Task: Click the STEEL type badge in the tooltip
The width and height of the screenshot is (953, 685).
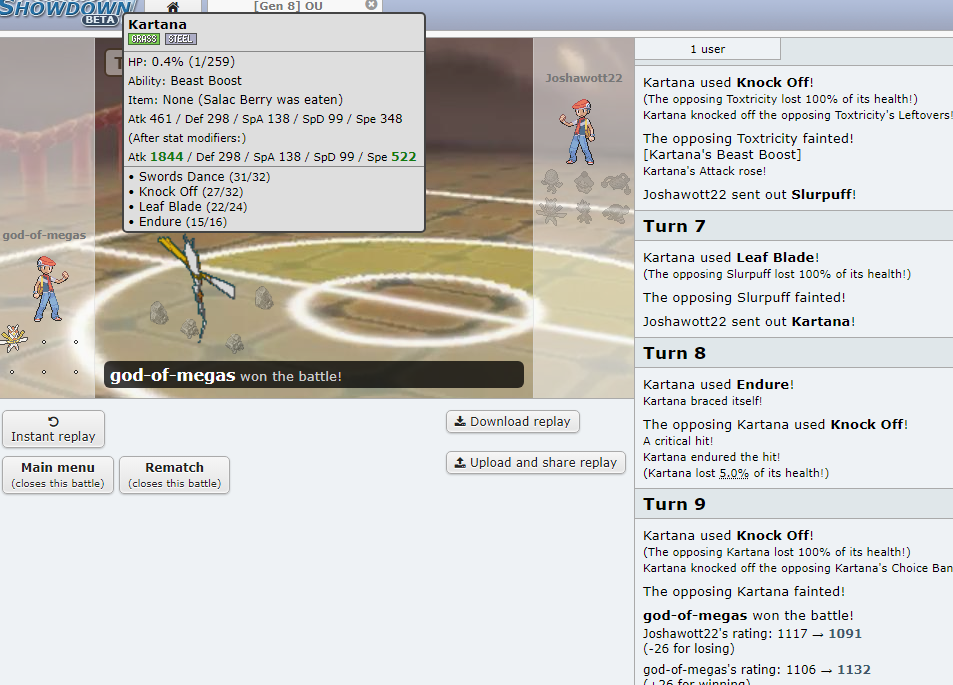Action: 181,39
